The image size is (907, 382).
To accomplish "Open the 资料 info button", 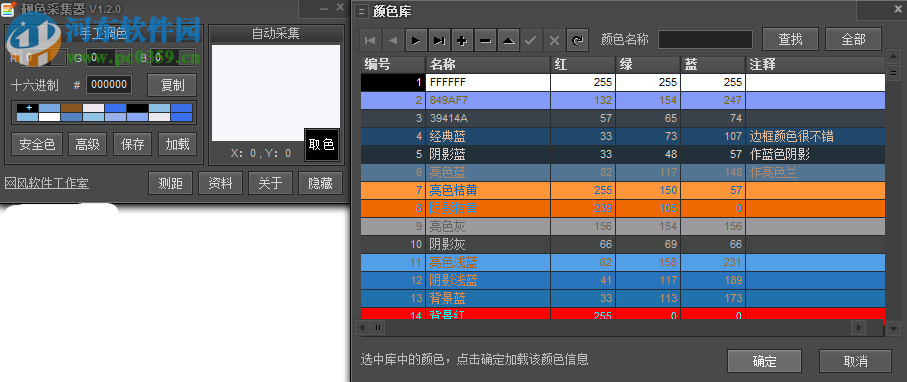I will pos(220,183).
